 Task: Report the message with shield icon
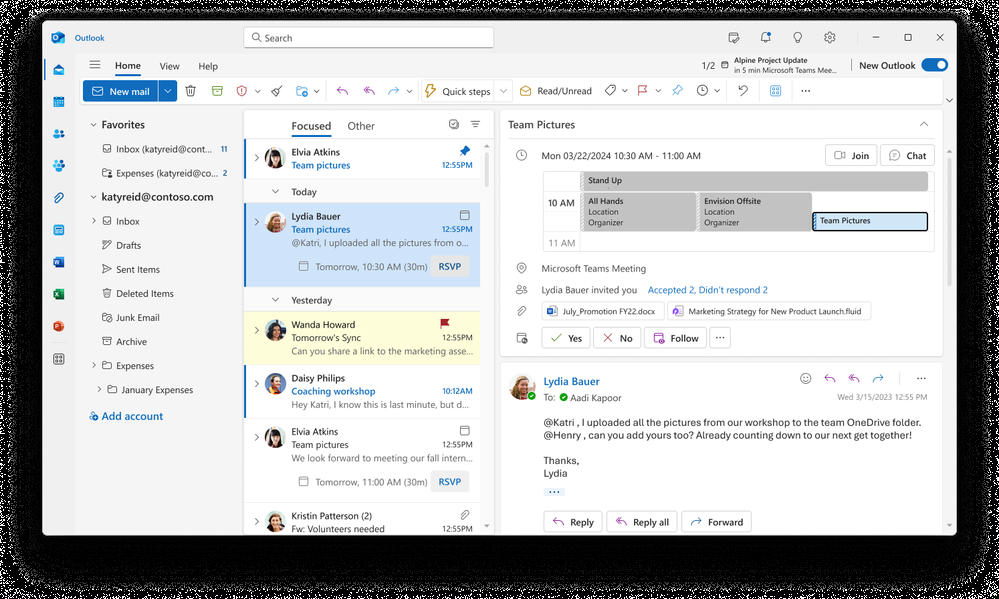(x=241, y=91)
